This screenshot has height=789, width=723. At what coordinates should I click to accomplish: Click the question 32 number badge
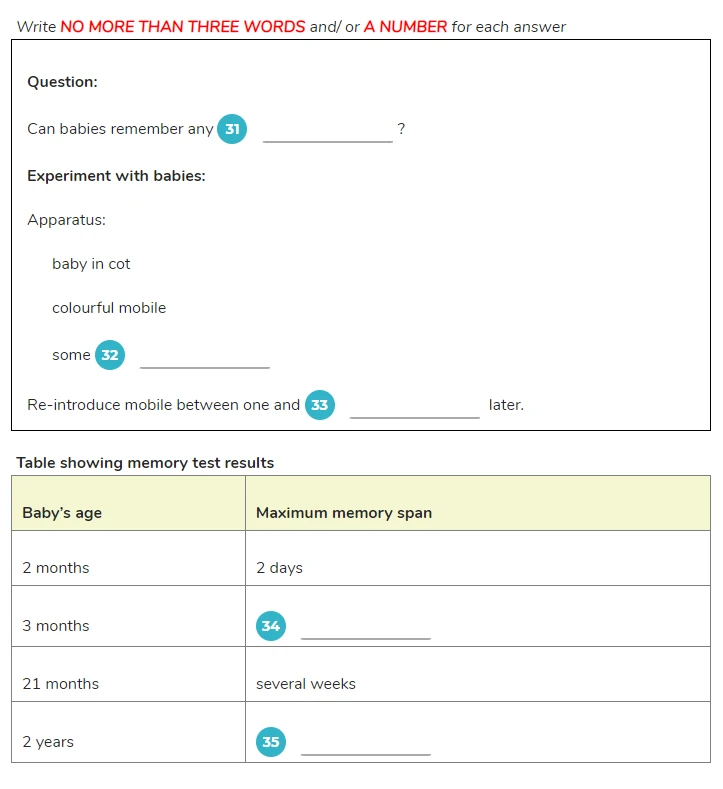coord(110,355)
